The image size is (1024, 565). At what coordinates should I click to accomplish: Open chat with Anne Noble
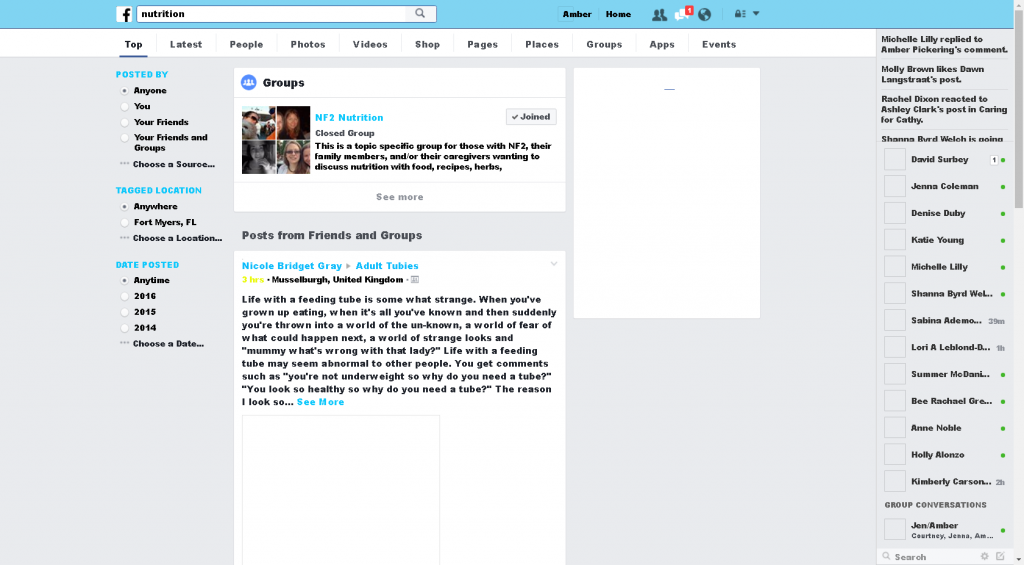tap(944, 428)
